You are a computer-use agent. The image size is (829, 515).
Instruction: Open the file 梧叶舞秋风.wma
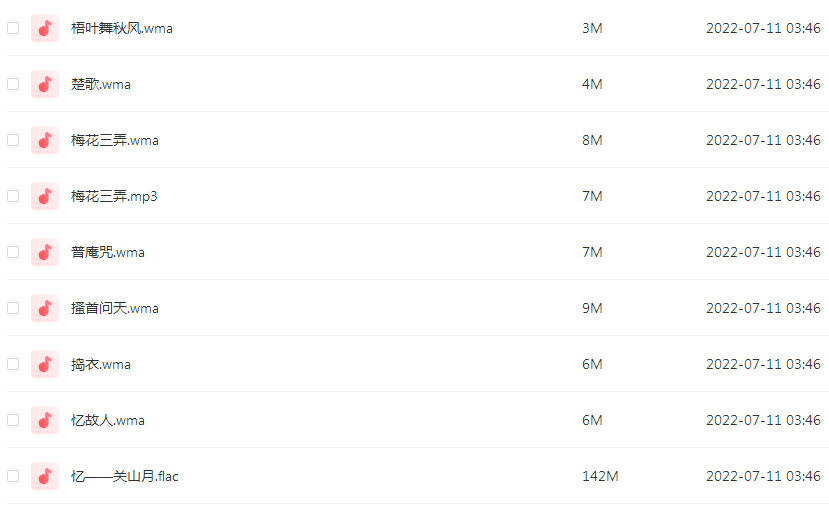[x=122, y=28]
